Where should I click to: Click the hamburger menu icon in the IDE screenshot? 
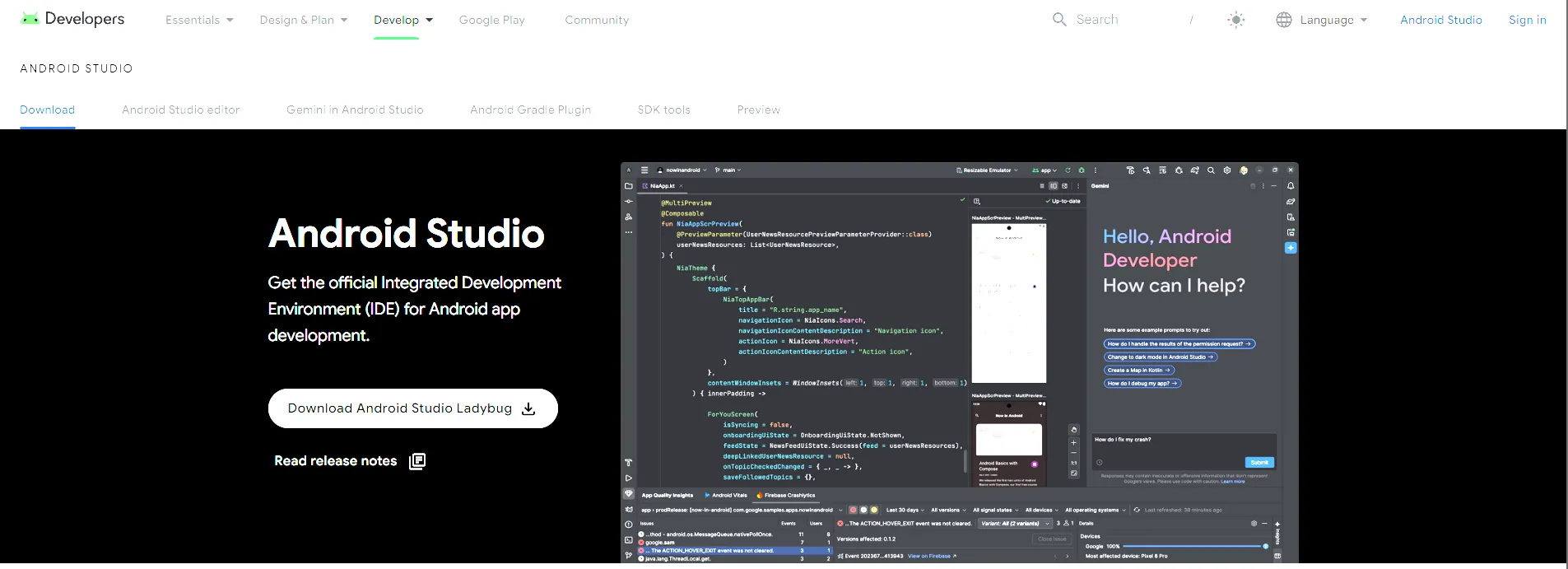pyautogui.click(x=644, y=170)
